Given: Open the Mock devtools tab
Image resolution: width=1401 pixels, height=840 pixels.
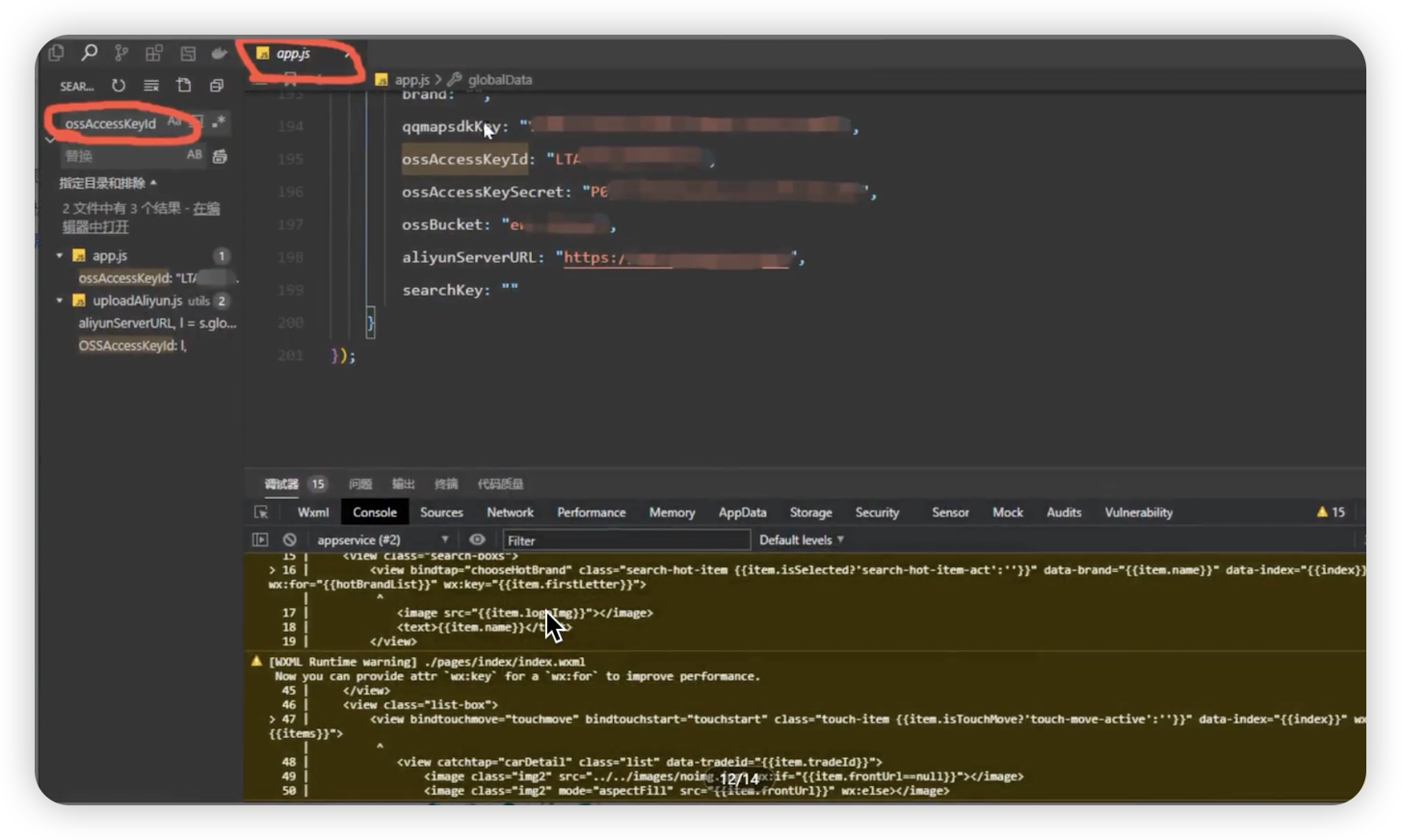Looking at the screenshot, I should tap(1008, 512).
